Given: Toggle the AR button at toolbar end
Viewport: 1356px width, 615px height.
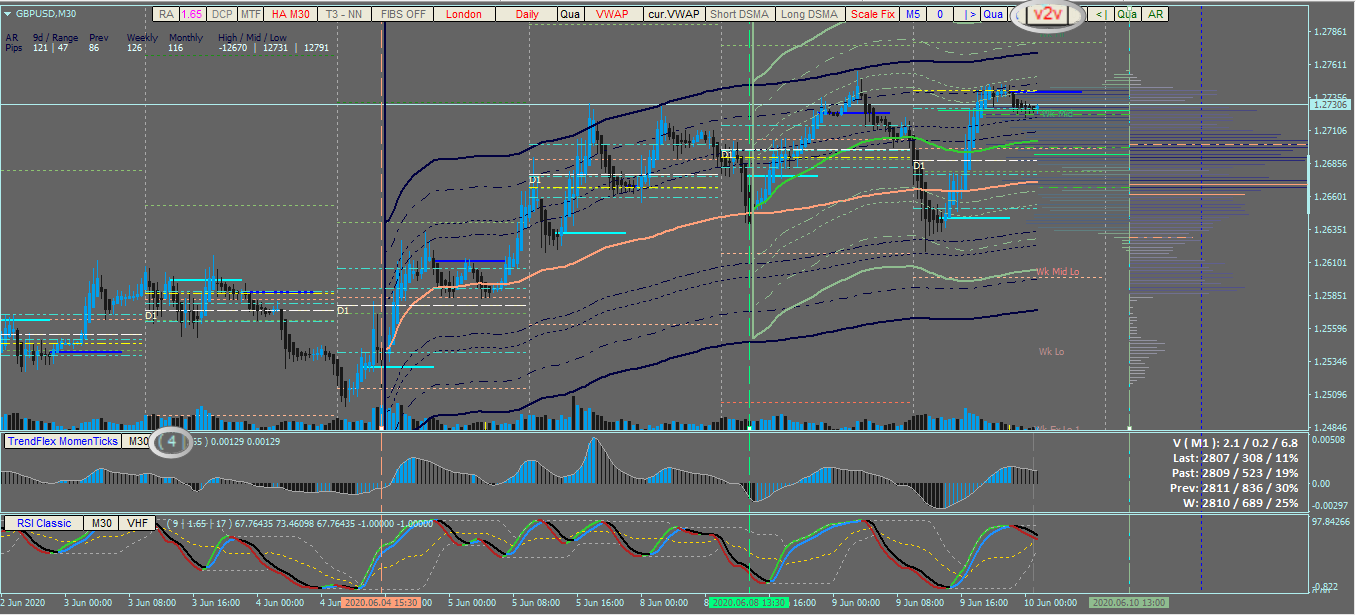Looking at the screenshot, I should point(1156,14).
